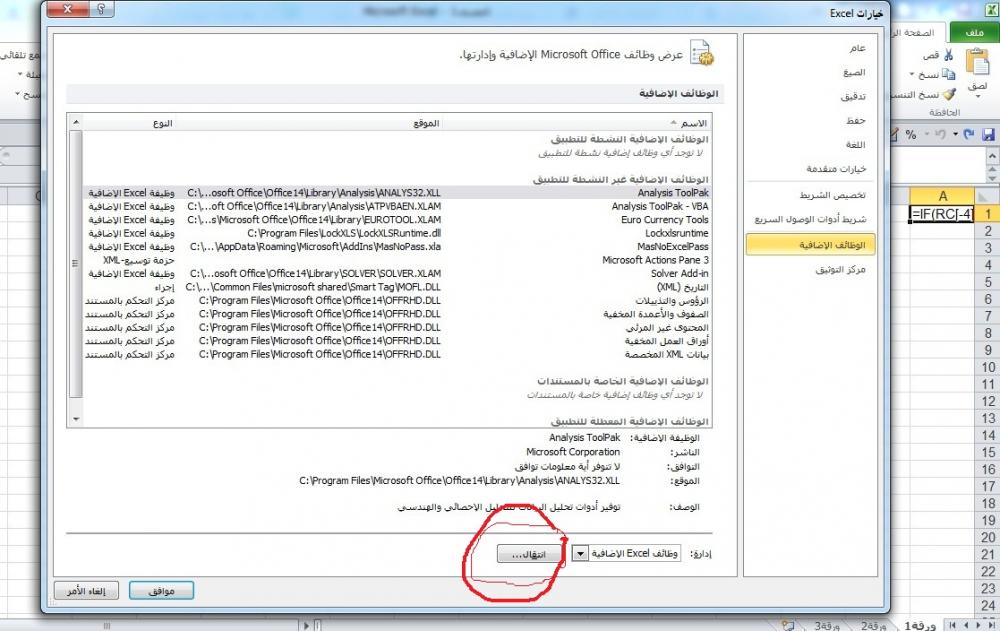1000x631 pixels.
Task: Switch to sheet tab ورقة3
Action: coord(827,625)
